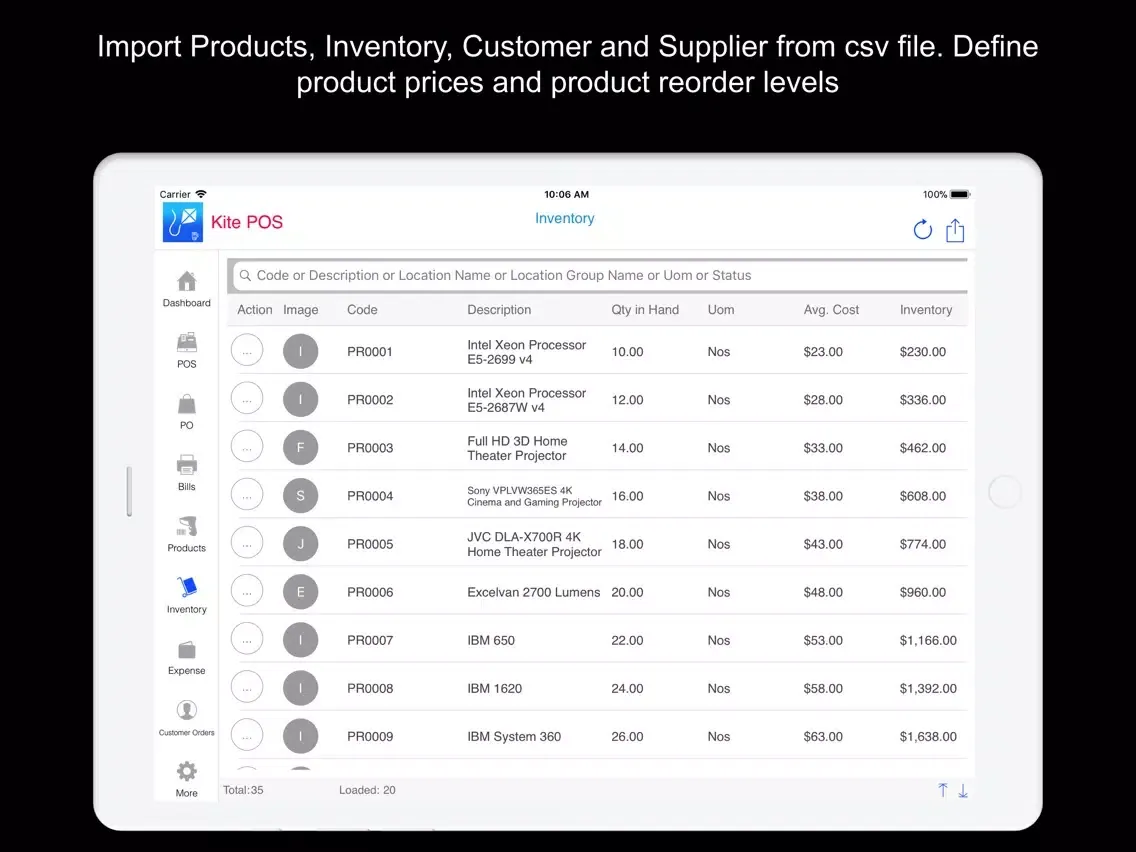Tap image placeholder for PR0009

(x=301, y=736)
